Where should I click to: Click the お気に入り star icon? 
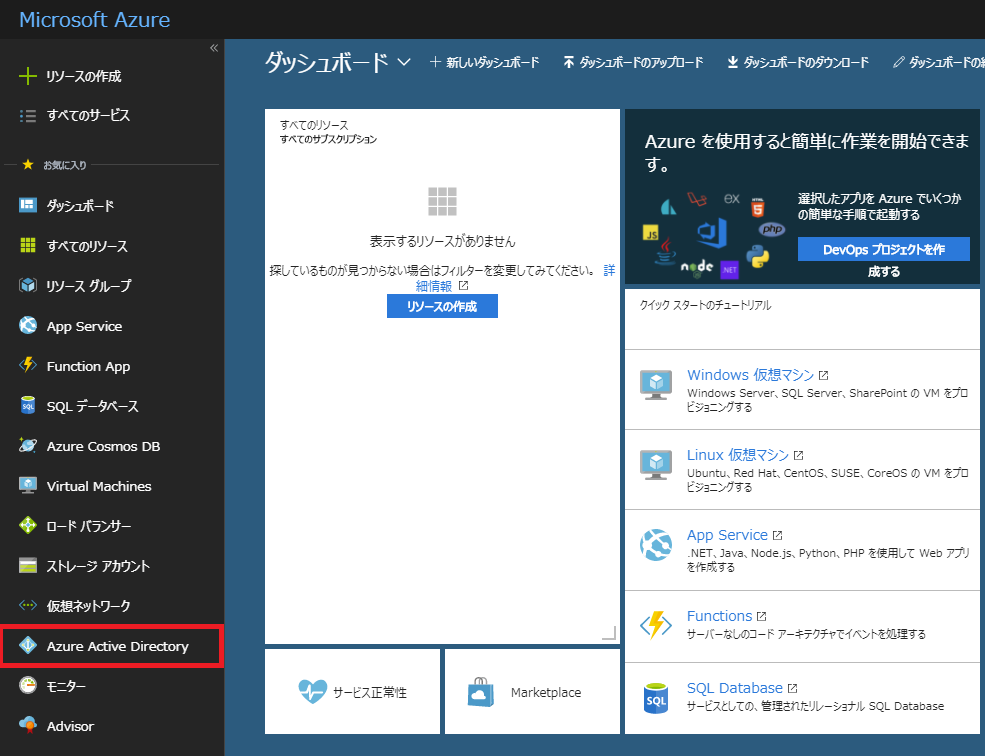28,165
